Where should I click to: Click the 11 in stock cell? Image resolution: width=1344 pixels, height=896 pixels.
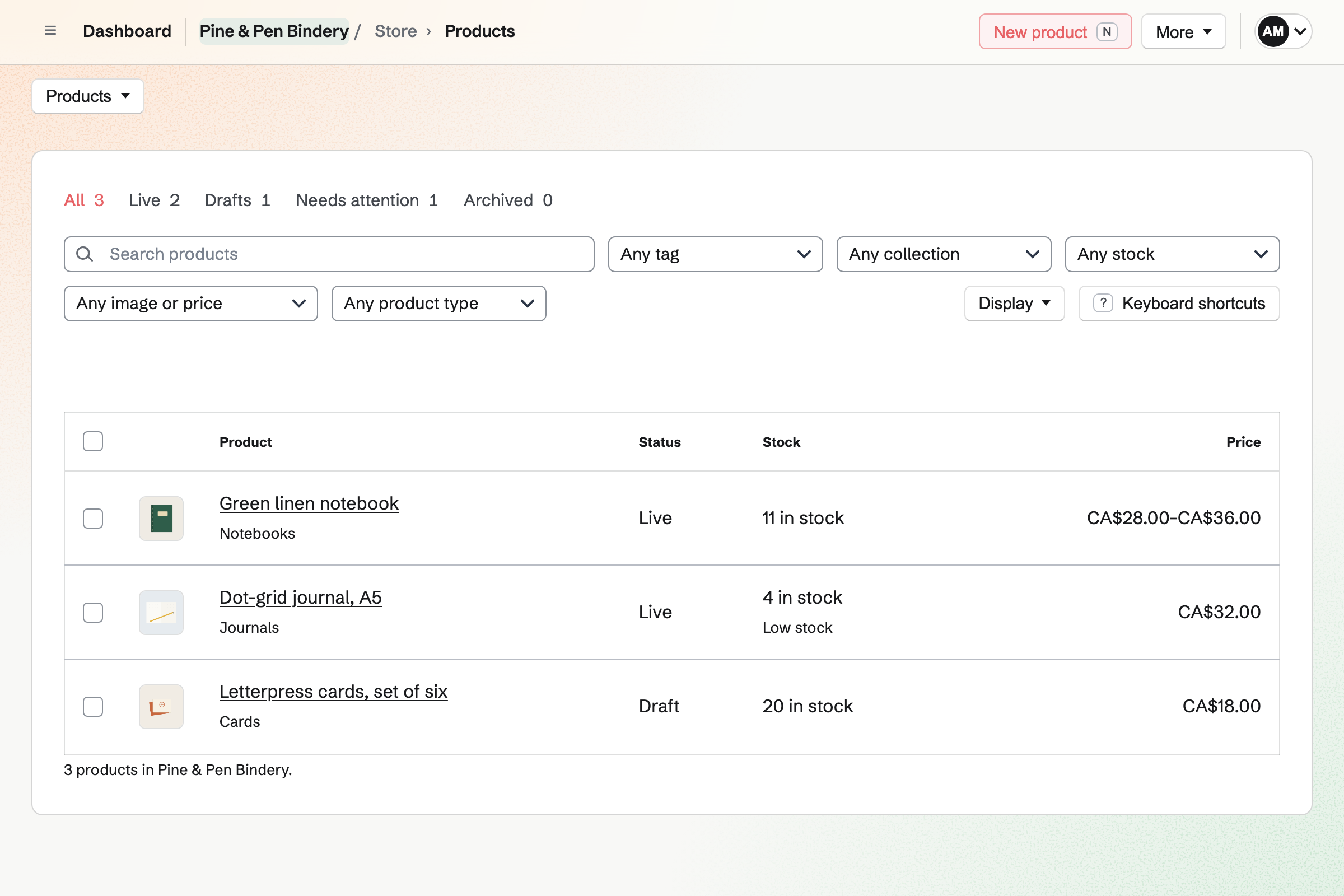(x=803, y=517)
